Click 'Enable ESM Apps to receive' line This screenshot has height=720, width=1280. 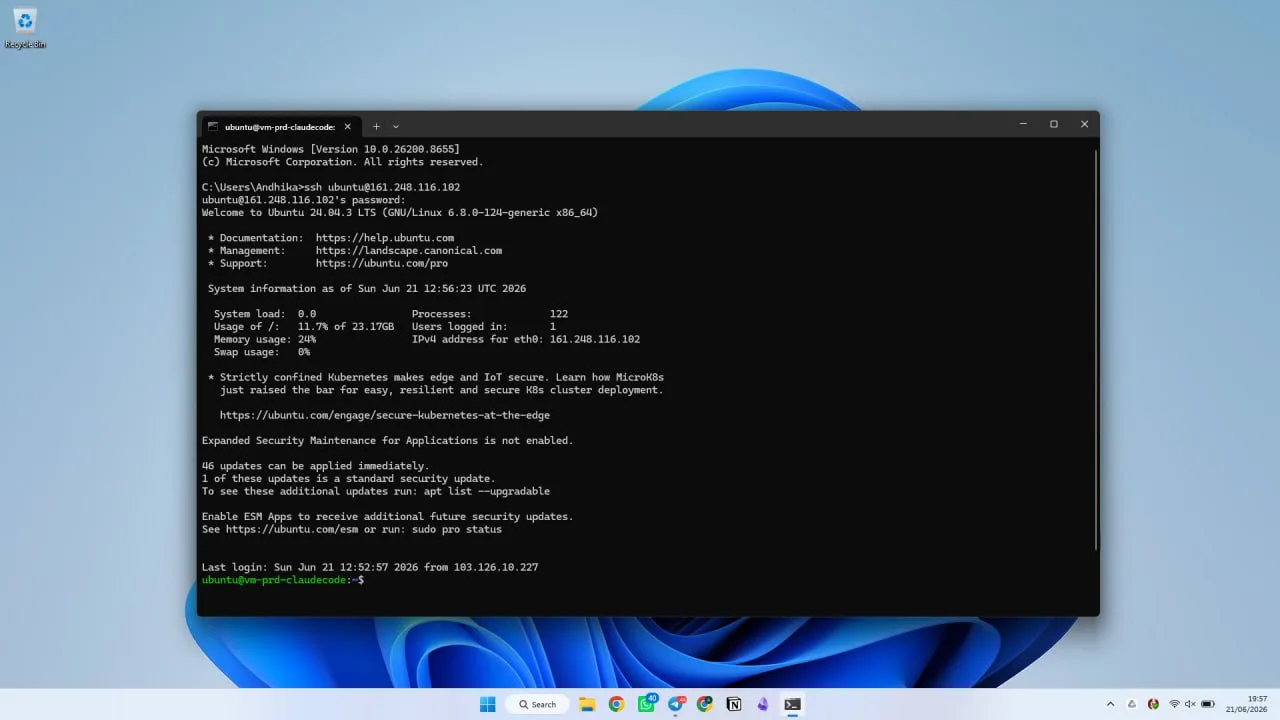click(x=388, y=517)
